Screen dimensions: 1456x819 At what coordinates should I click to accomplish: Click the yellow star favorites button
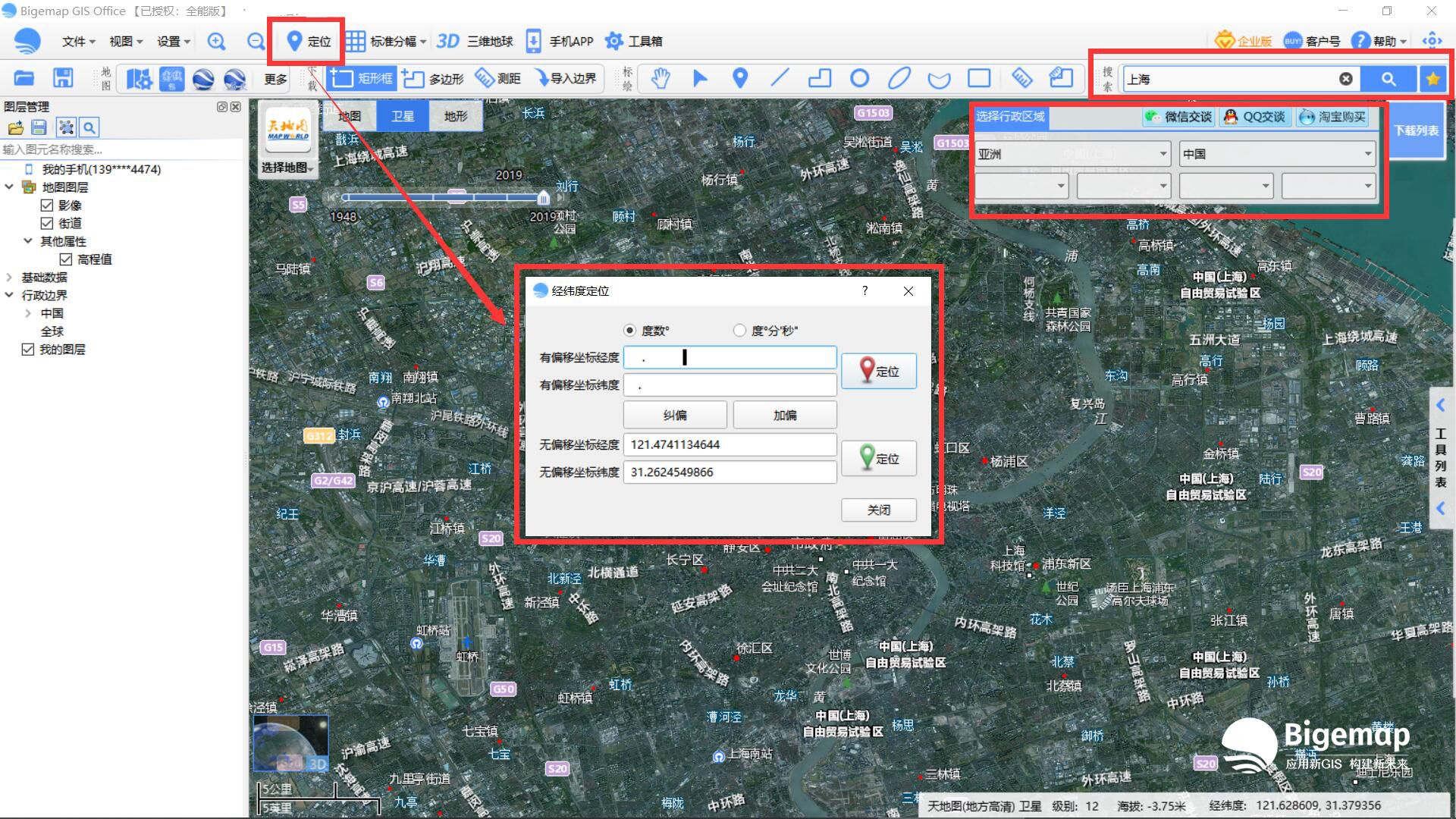[x=1433, y=79]
